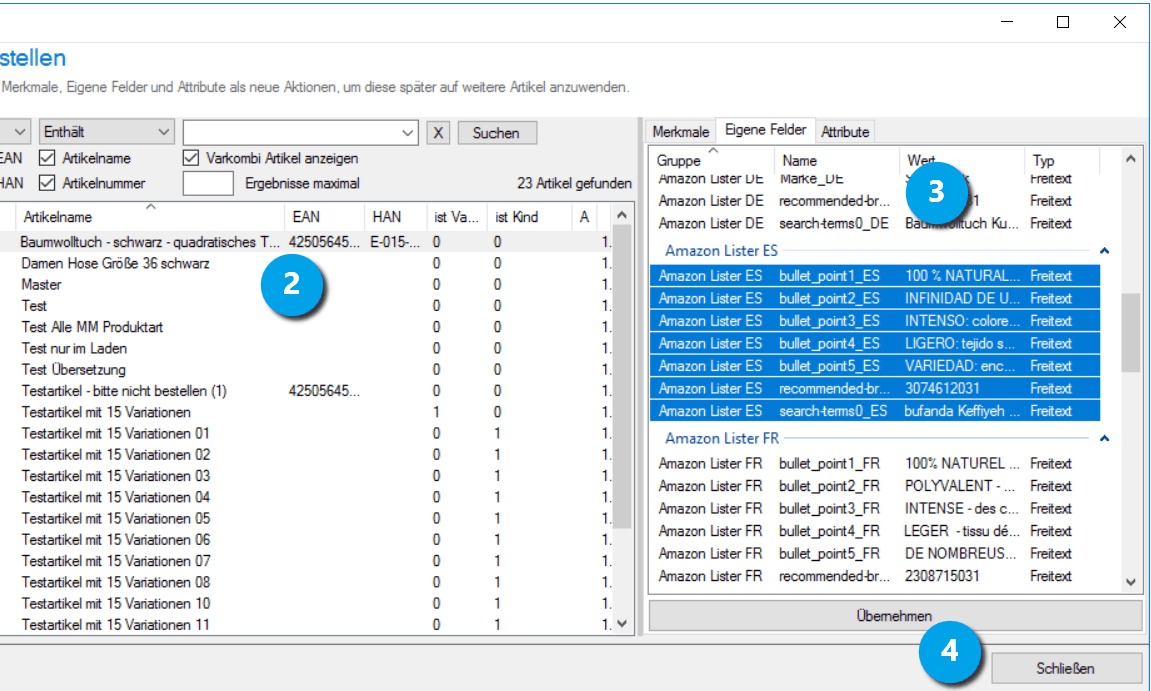
Task: Select the search-terms0_DE field row
Action: pyautogui.click(x=875, y=223)
